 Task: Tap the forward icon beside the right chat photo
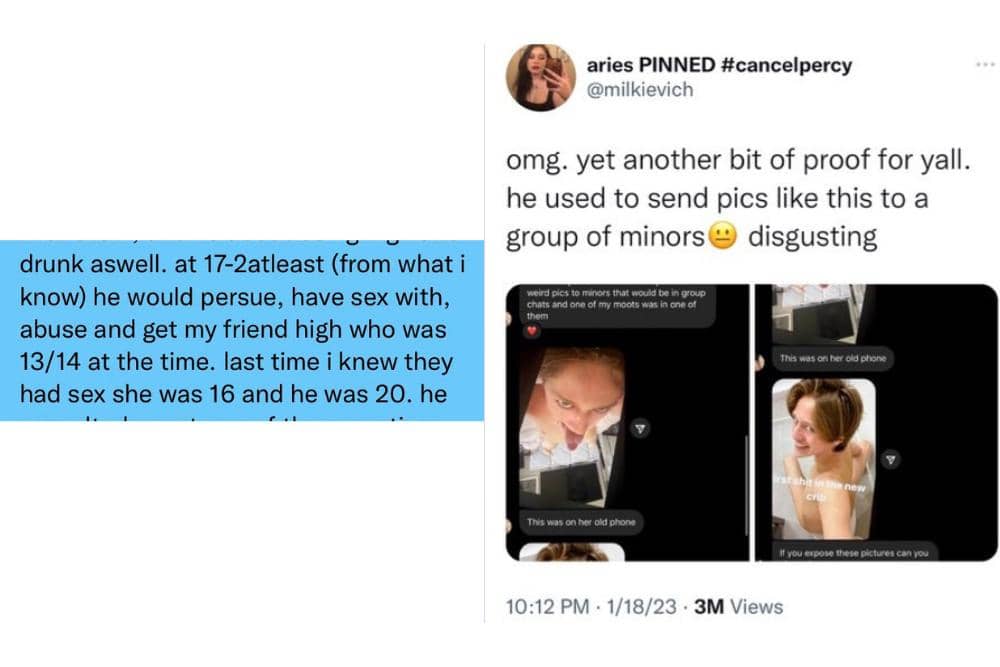pos(892,460)
